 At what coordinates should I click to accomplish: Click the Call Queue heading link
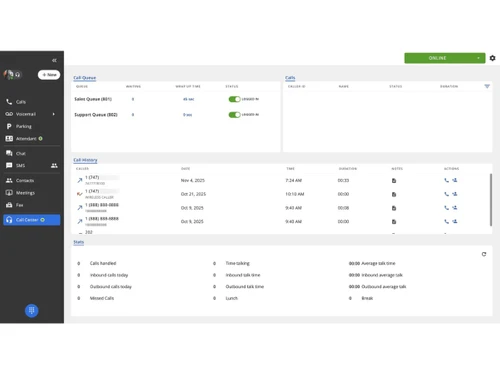coord(85,78)
